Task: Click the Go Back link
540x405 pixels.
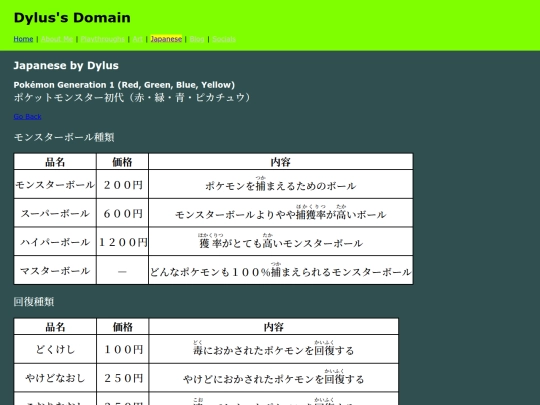Action: (x=28, y=116)
